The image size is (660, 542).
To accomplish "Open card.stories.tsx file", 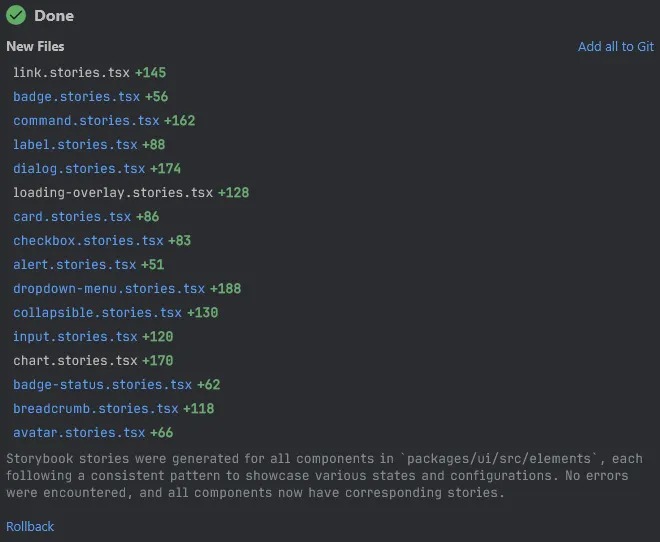I will pos(72,217).
